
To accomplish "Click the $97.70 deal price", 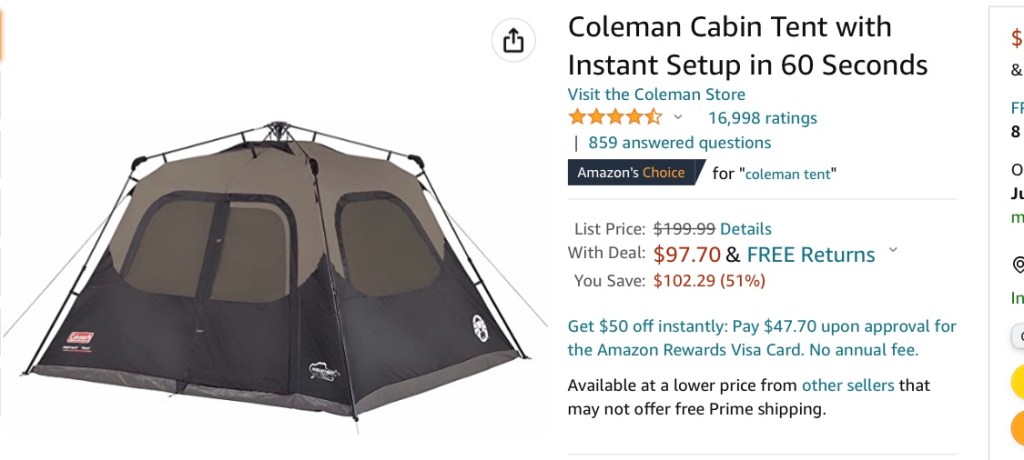I will tap(687, 254).
